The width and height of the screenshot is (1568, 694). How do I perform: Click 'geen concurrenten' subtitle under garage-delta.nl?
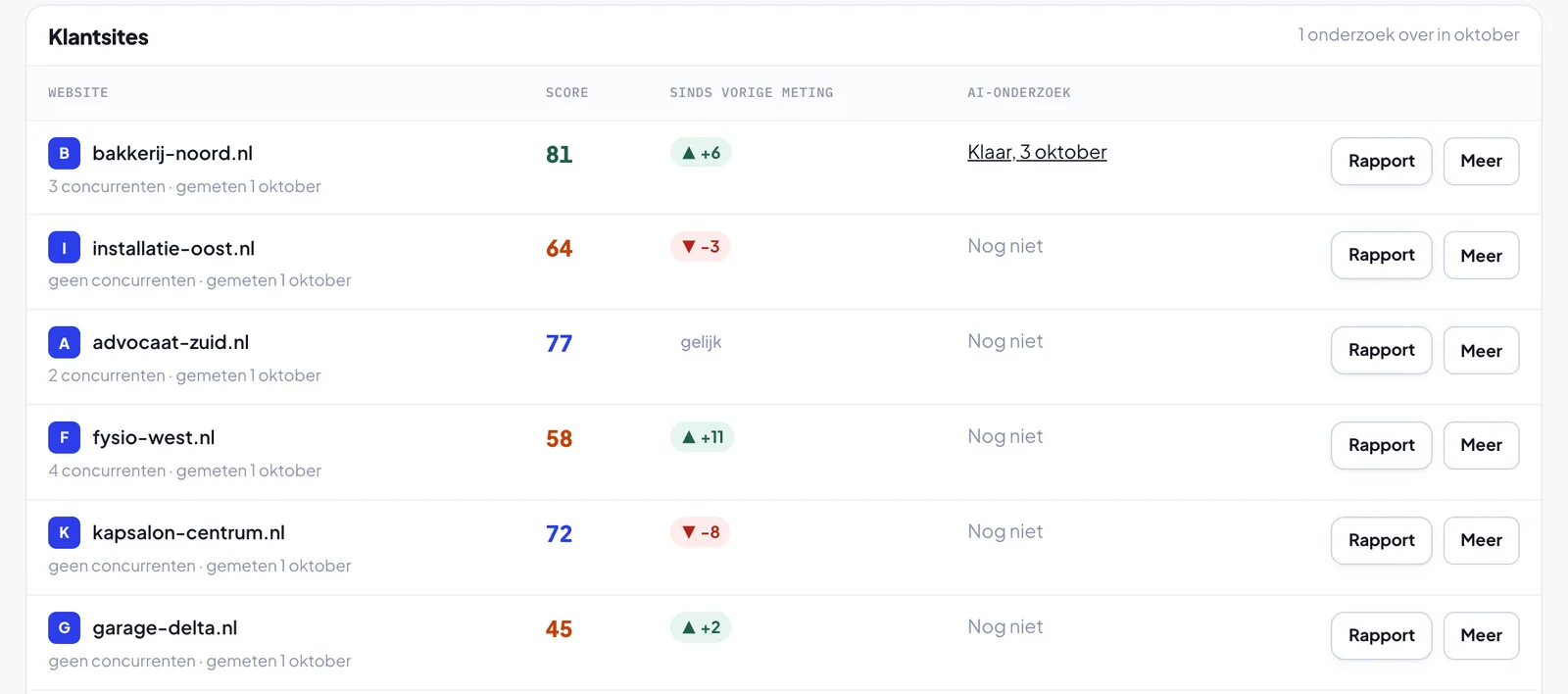point(122,661)
